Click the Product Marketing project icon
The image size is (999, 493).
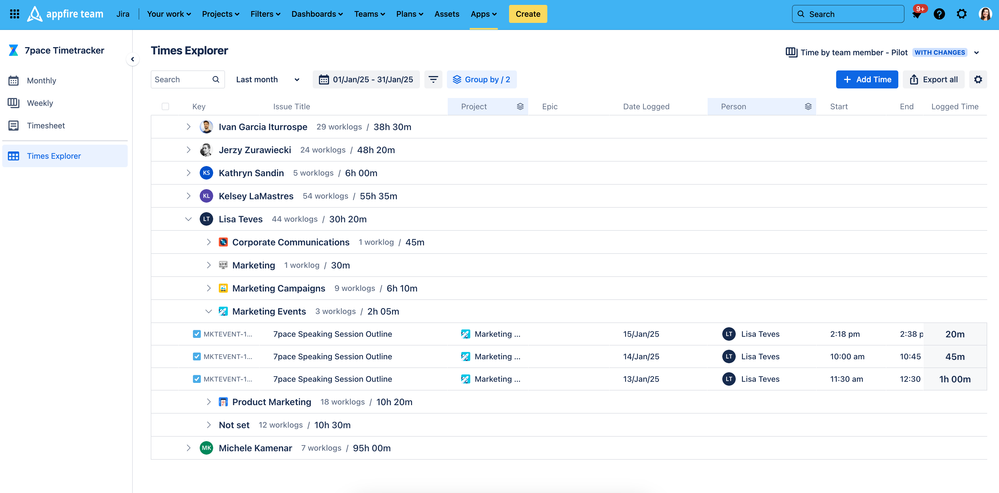click(223, 402)
